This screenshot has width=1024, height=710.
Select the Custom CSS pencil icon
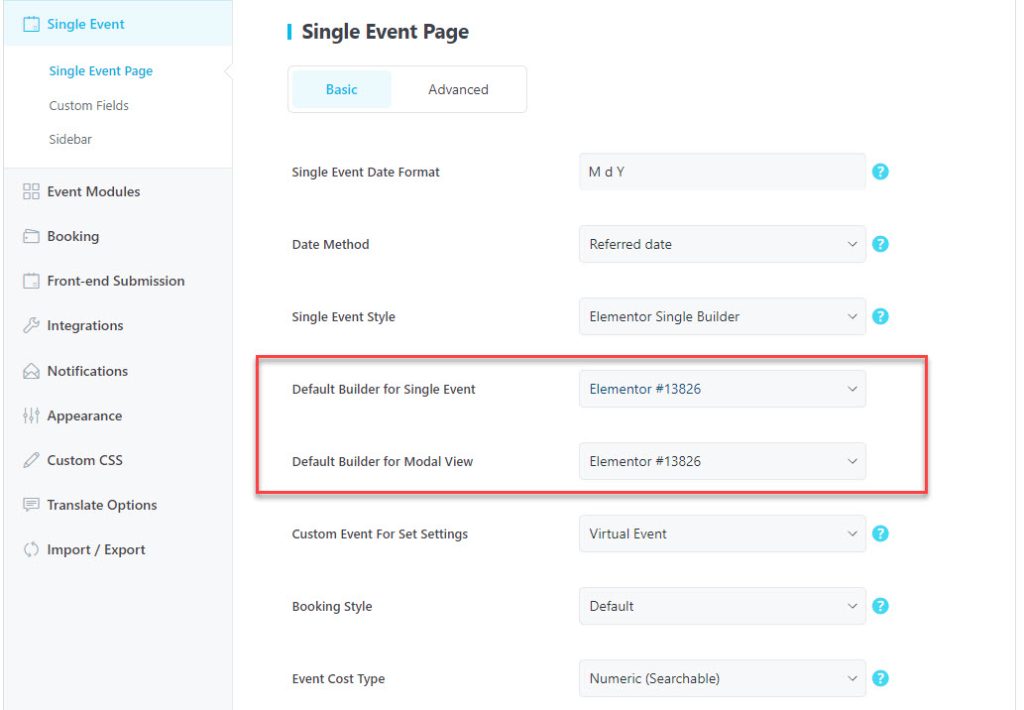tap(31, 460)
